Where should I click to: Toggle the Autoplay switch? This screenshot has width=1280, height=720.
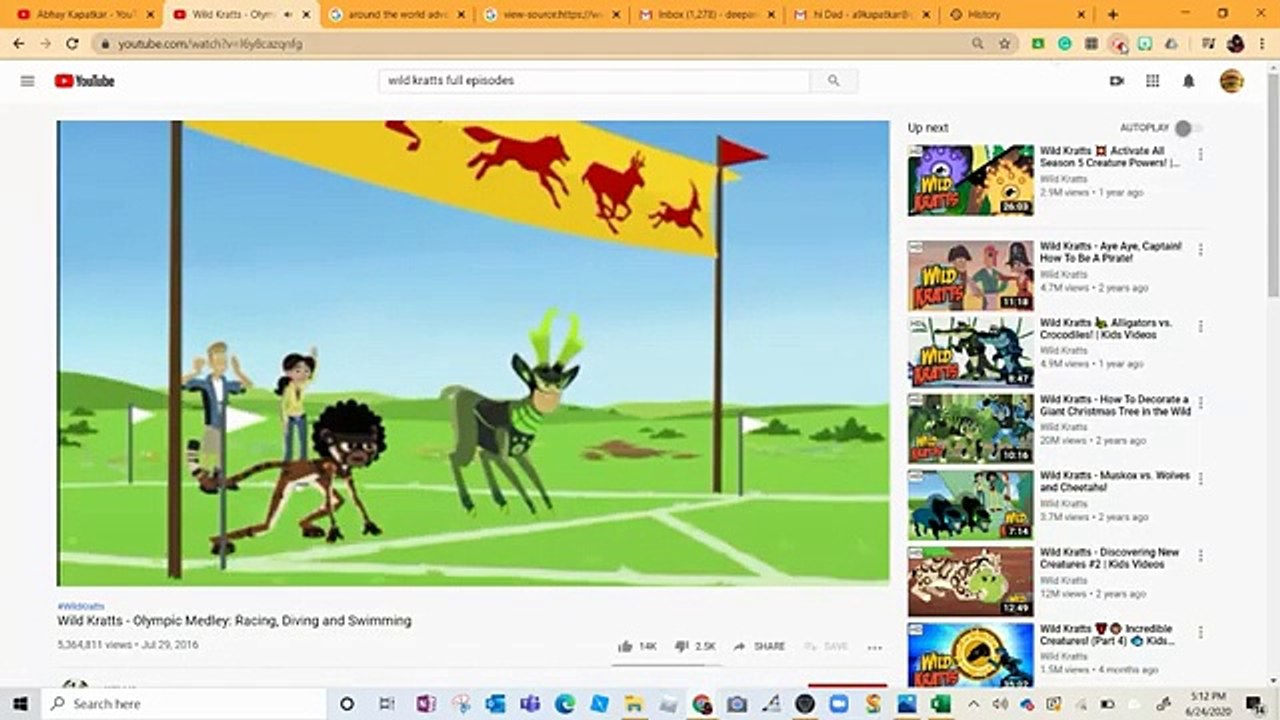pos(1187,128)
